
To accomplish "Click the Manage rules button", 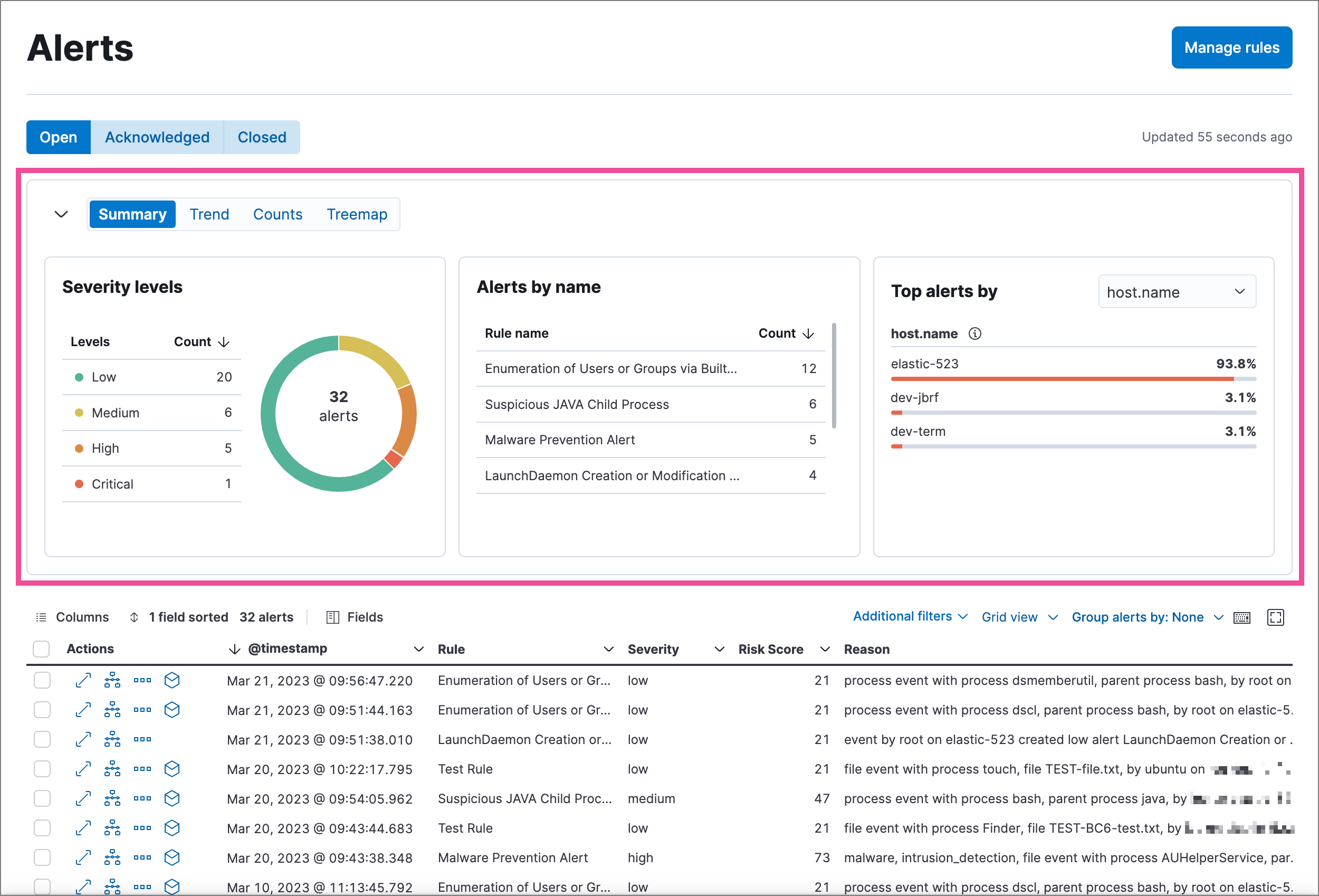I will click(x=1232, y=47).
